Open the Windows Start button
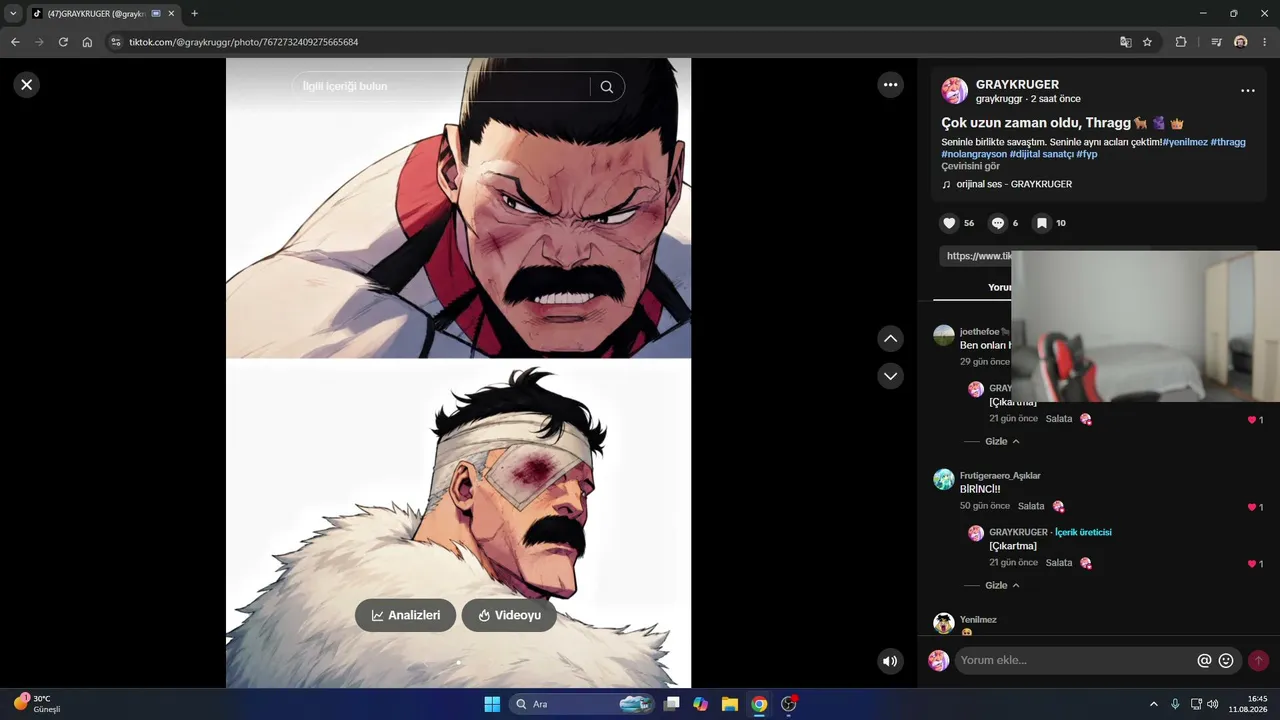 click(x=492, y=704)
